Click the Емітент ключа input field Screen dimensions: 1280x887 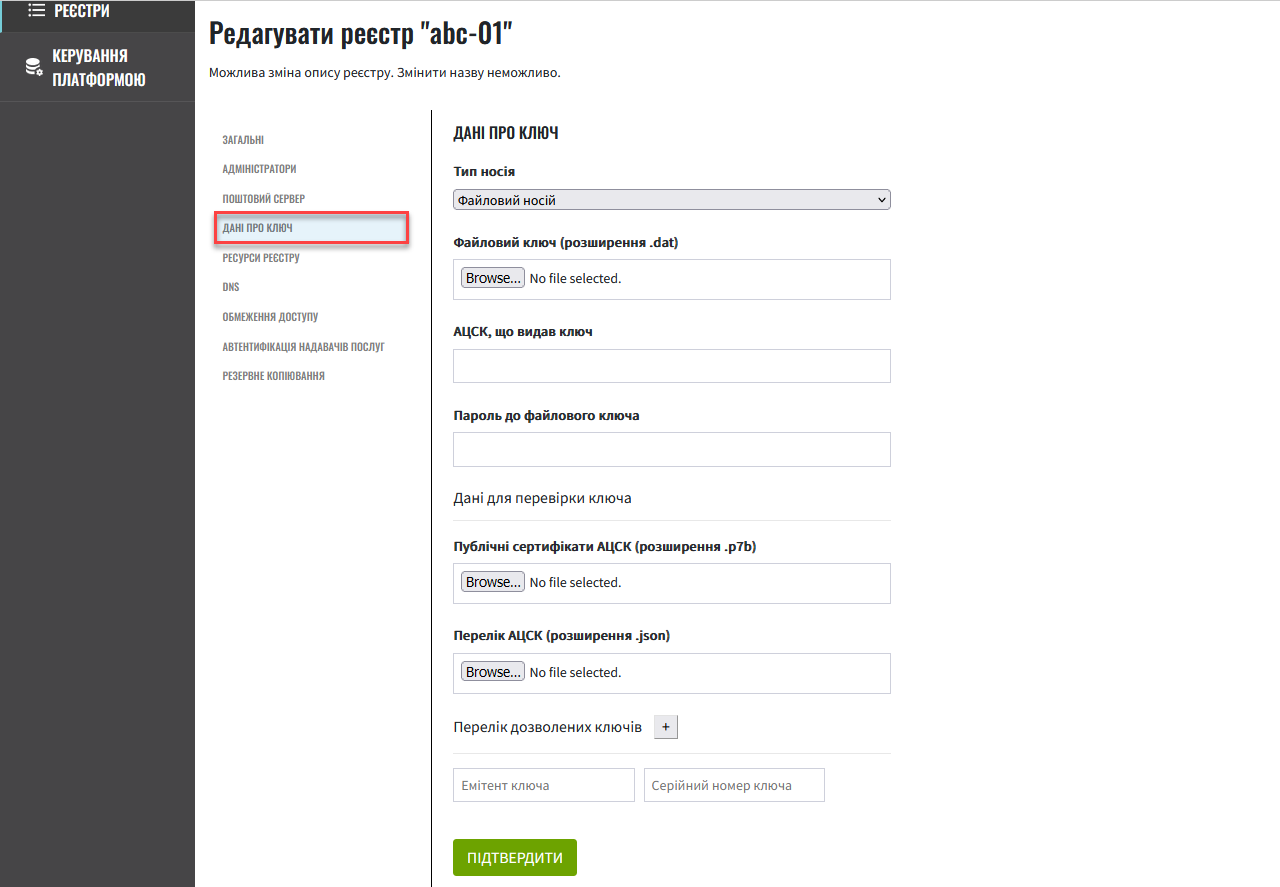(544, 785)
